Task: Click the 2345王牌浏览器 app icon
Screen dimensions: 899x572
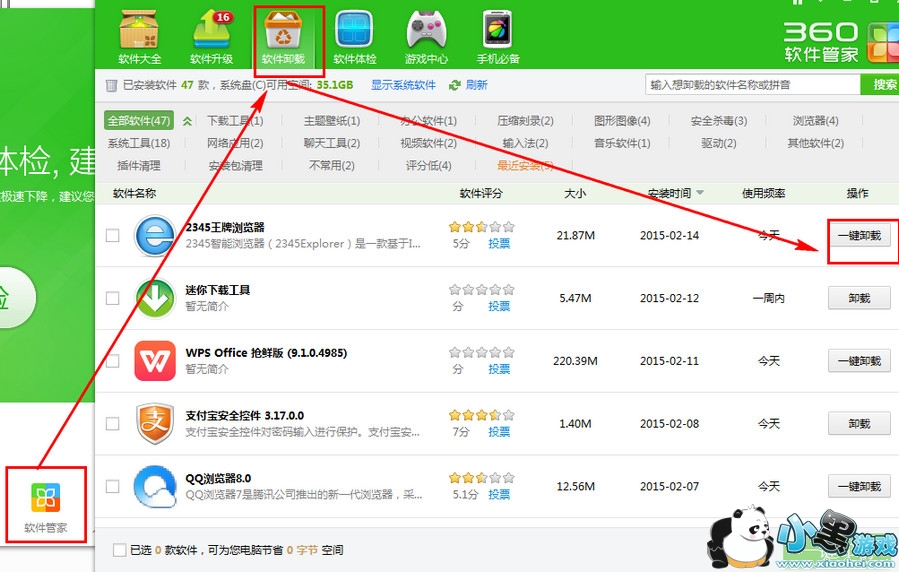Action: point(155,235)
